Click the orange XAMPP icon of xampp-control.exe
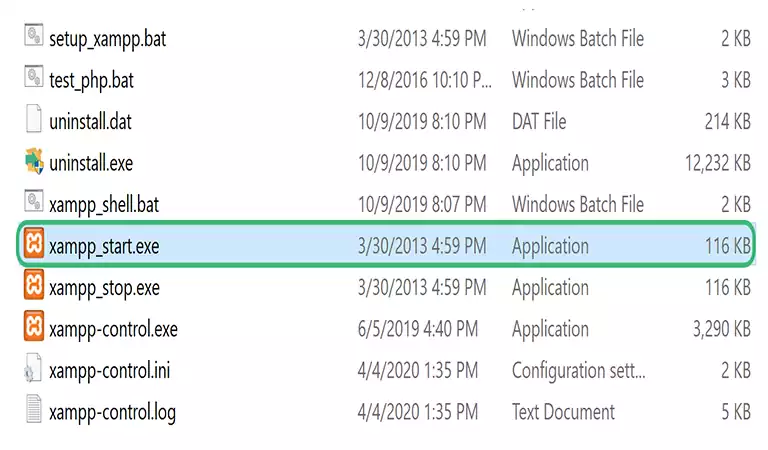This screenshot has height=450, width=768. click(x=34, y=326)
